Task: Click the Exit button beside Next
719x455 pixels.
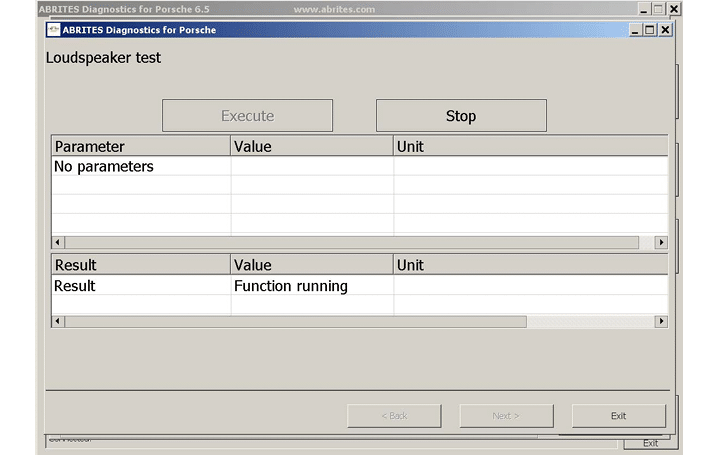Action: [618, 416]
